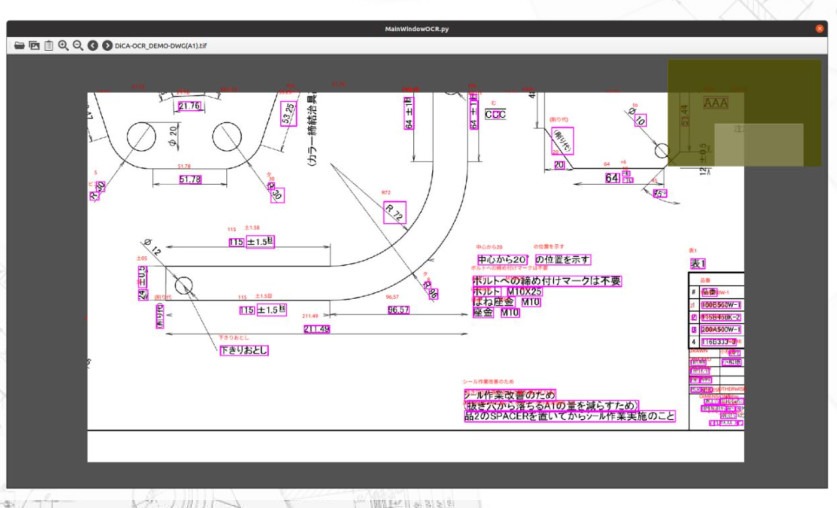Click the highlighted viewport in the overview minimap
This screenshot has height=508, width=837.
pos(759,145)
